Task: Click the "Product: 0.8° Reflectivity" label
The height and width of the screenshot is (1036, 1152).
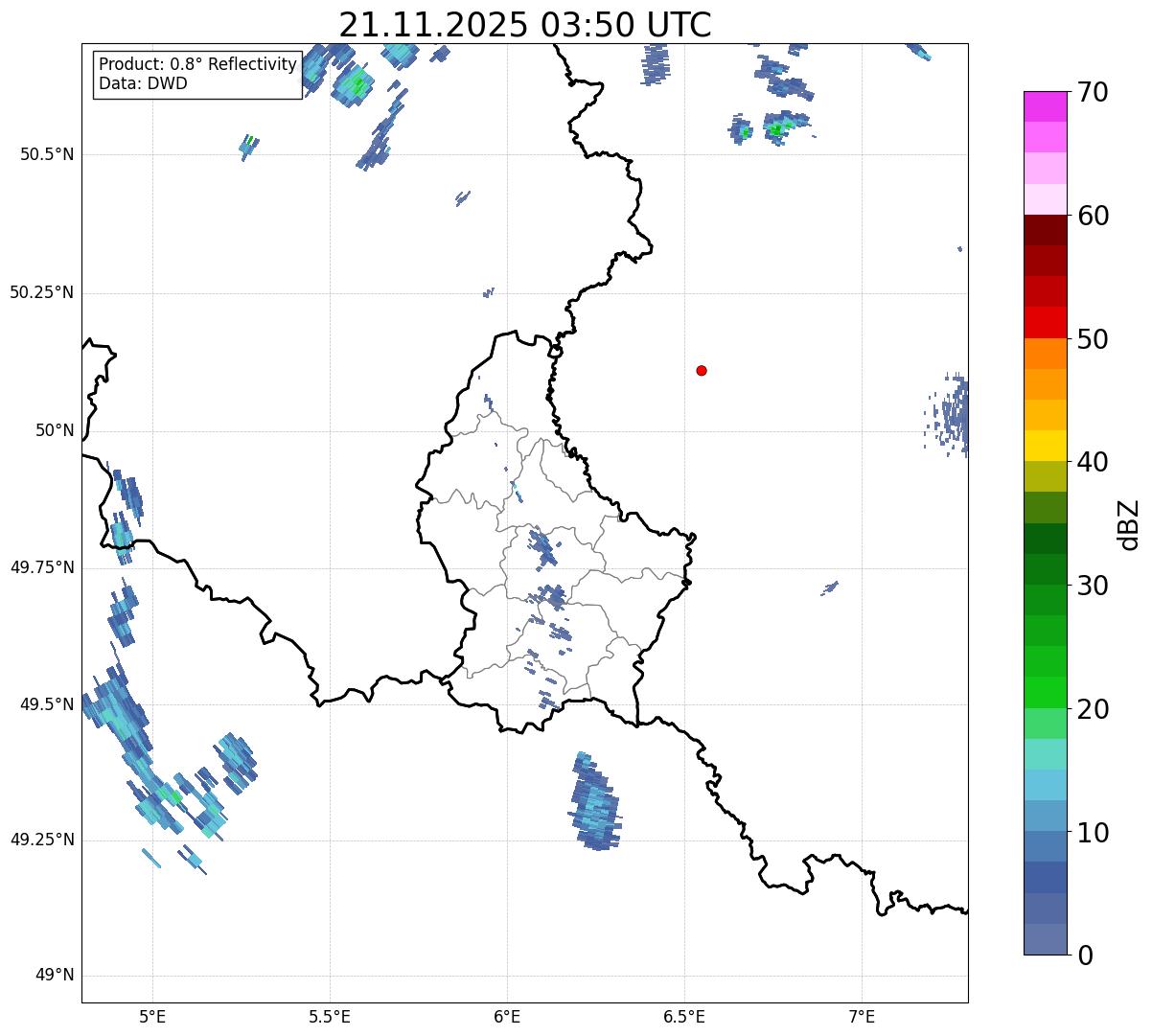Action: 198,64
